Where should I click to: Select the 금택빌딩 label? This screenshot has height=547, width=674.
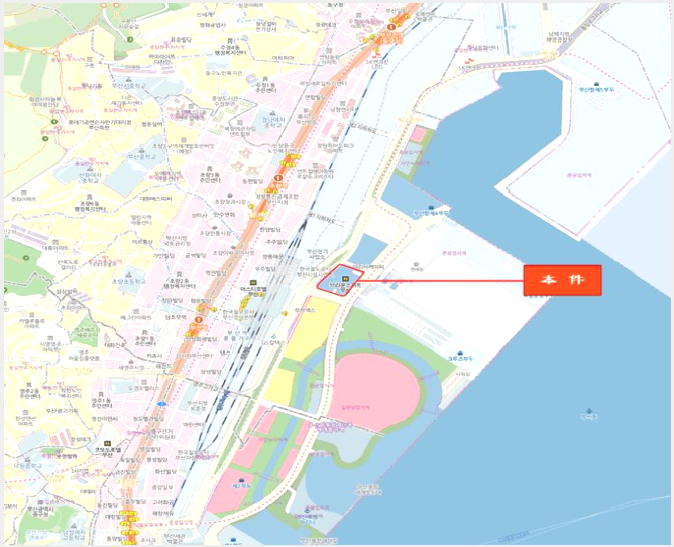tap(196, 256)
